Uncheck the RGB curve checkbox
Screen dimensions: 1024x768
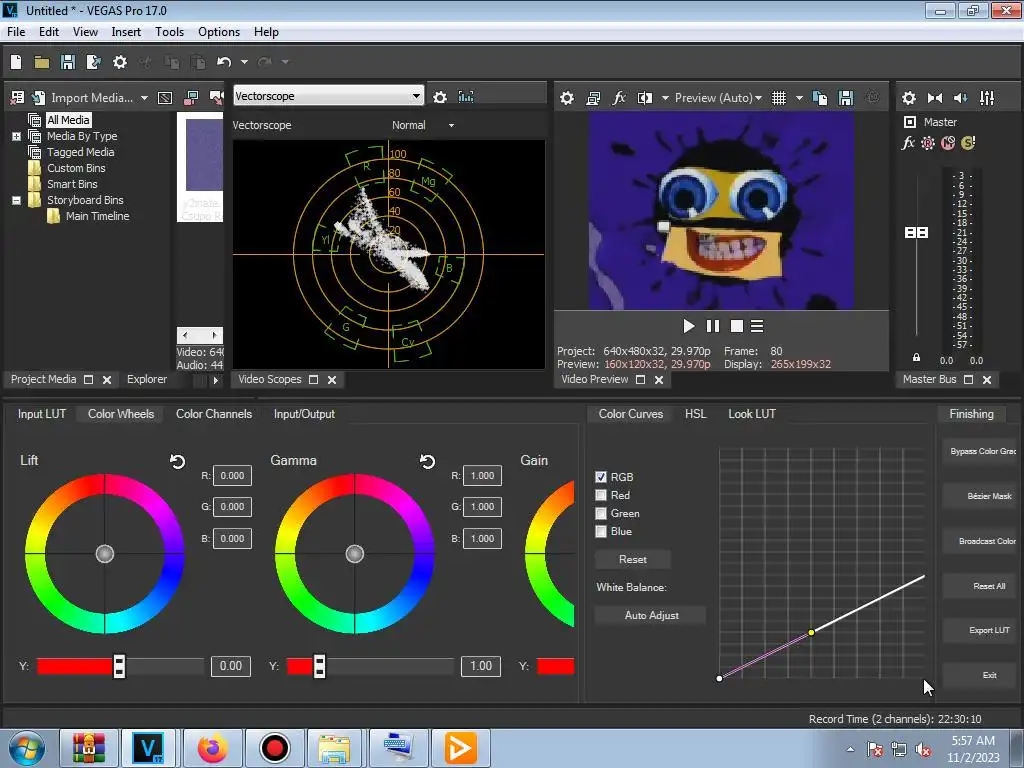[601, 477]
